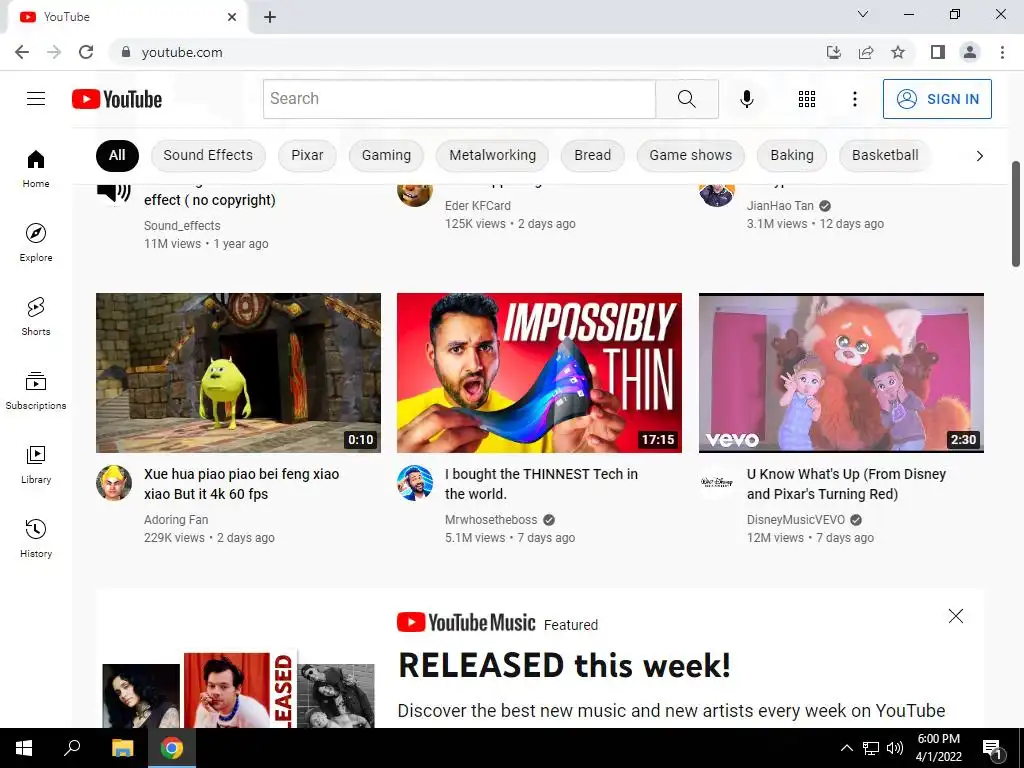Open DisneyMusicVEVO channel name

click(795, 520)
